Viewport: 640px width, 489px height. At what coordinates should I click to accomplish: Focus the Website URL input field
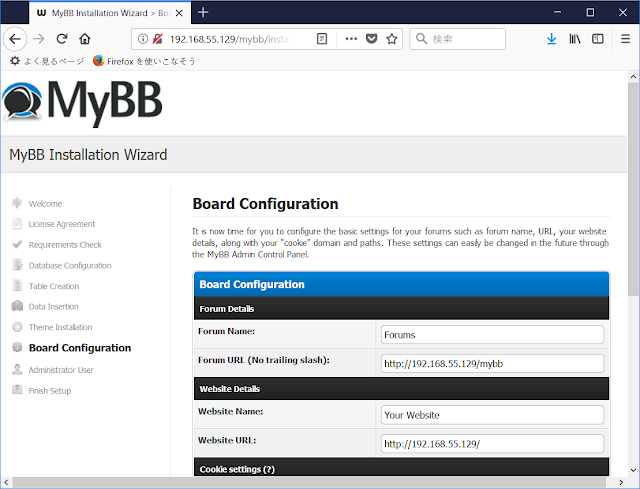point(492,444)
